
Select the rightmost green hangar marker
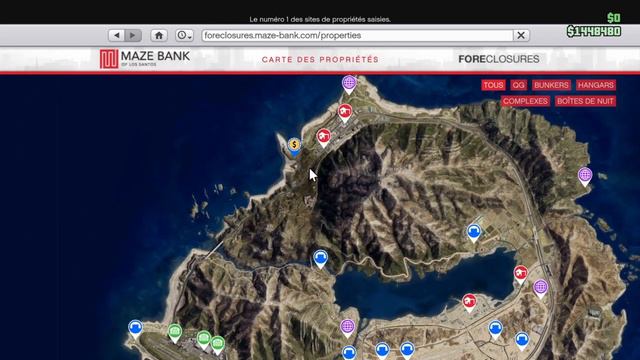click(218, 345)
